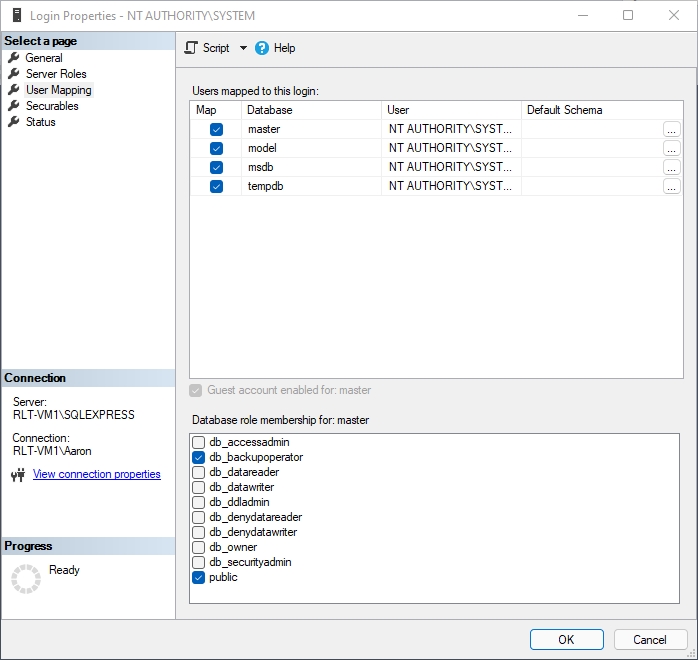Viewport: 698px width, 660px height.
Task: Select the General page wrench icon
Action: point(14,58)
